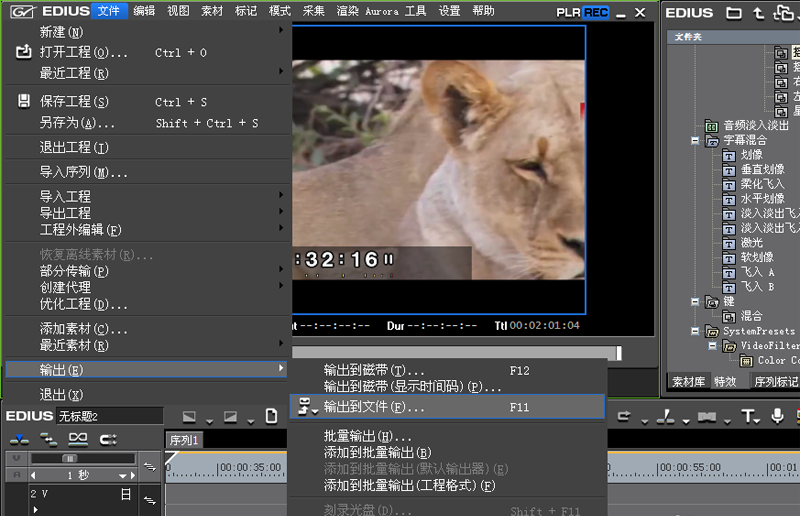Switch to the 特效 tab
Image resolution: width=800 pixels, height=516 pixels.
(x=725, y=381)
